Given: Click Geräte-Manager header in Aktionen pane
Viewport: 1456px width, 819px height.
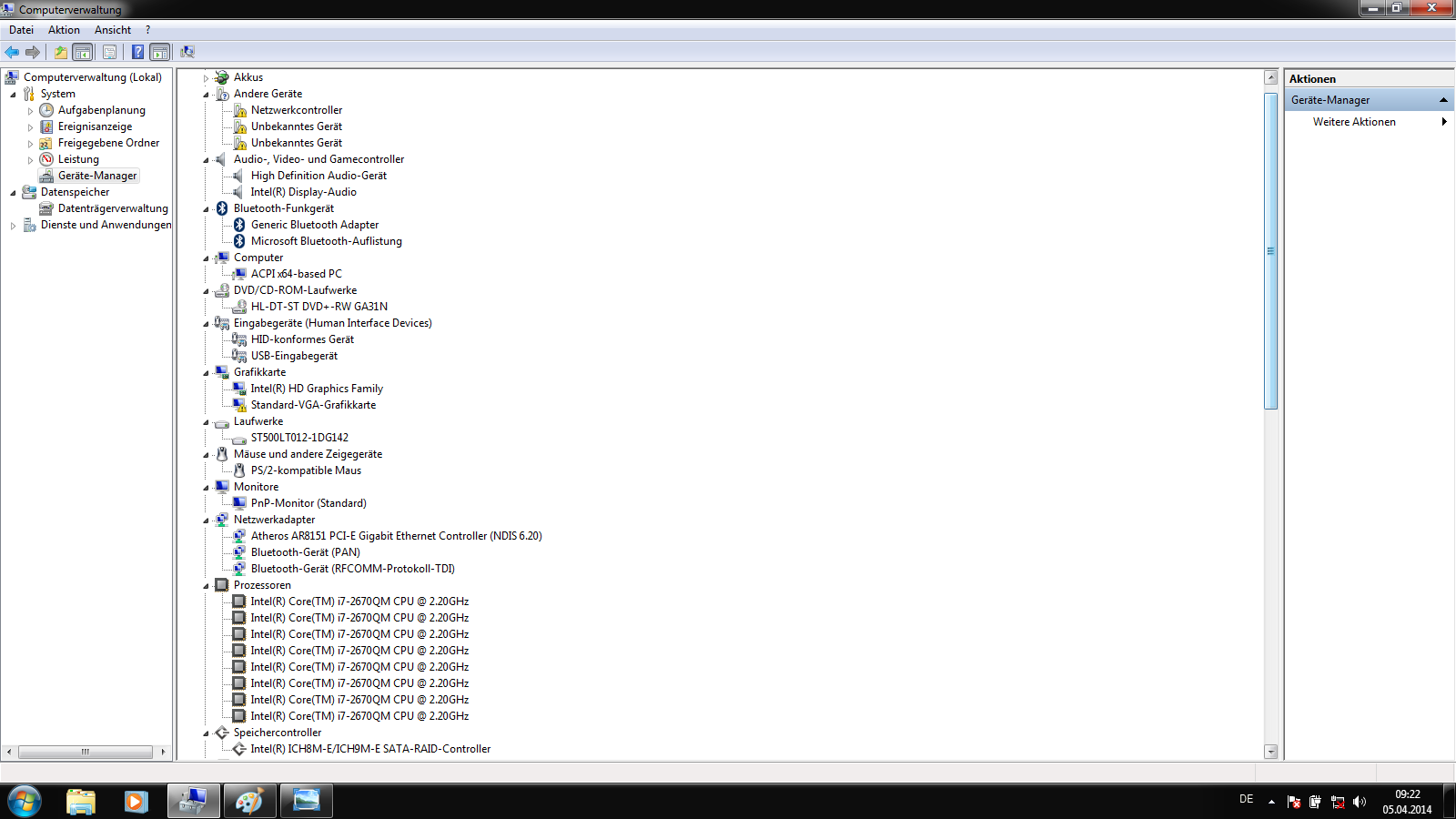Looking at the screenshot, I should (x=1369, y=100).
